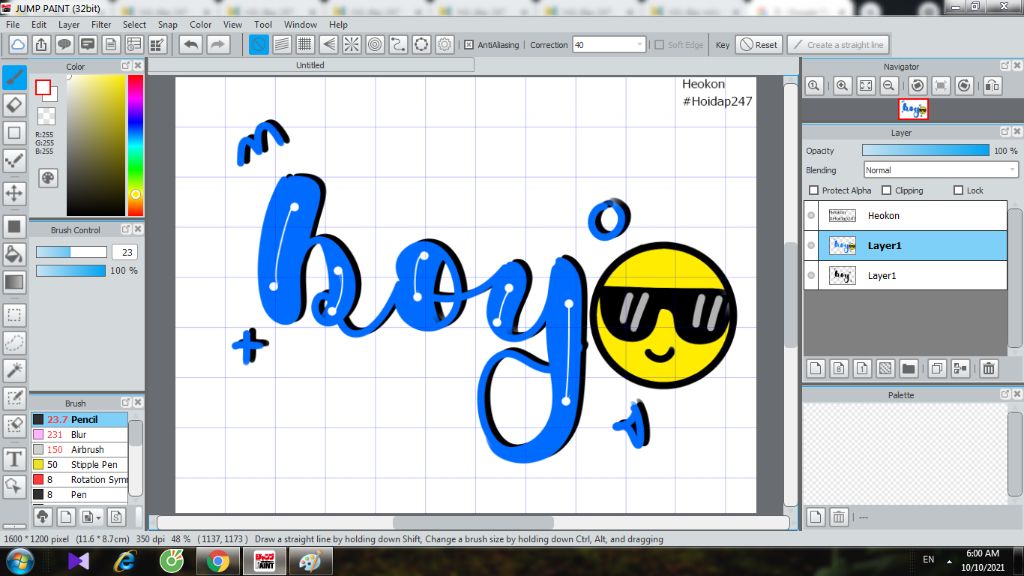Pick the Select Pen tool
The height and width of the screenshot is (576, 1024).
[14, 398]
